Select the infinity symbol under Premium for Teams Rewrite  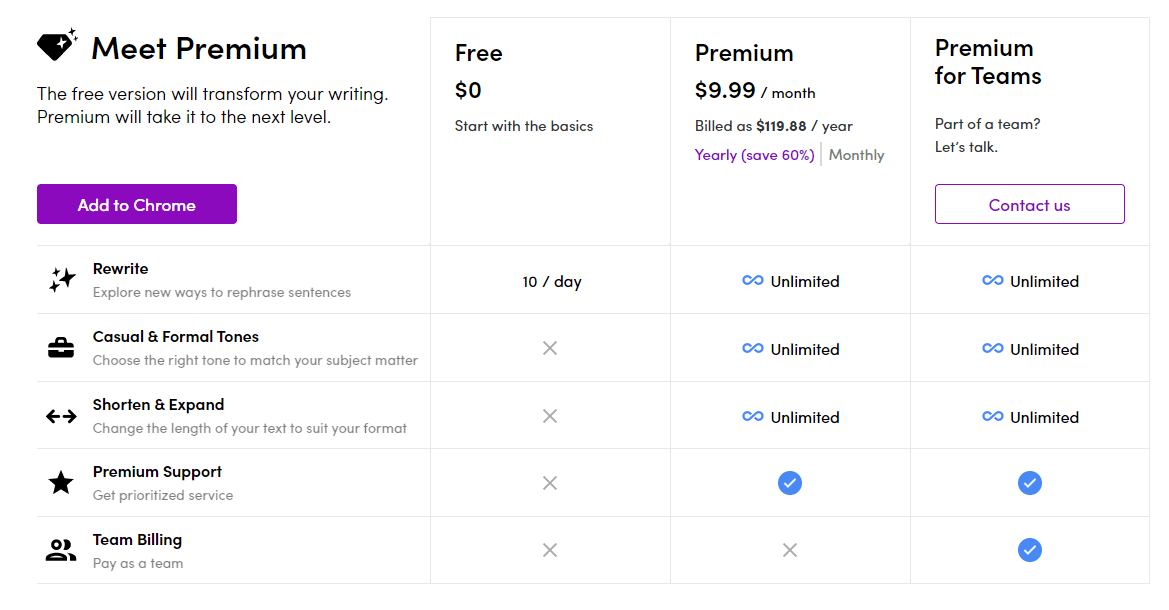click(992, 281)
